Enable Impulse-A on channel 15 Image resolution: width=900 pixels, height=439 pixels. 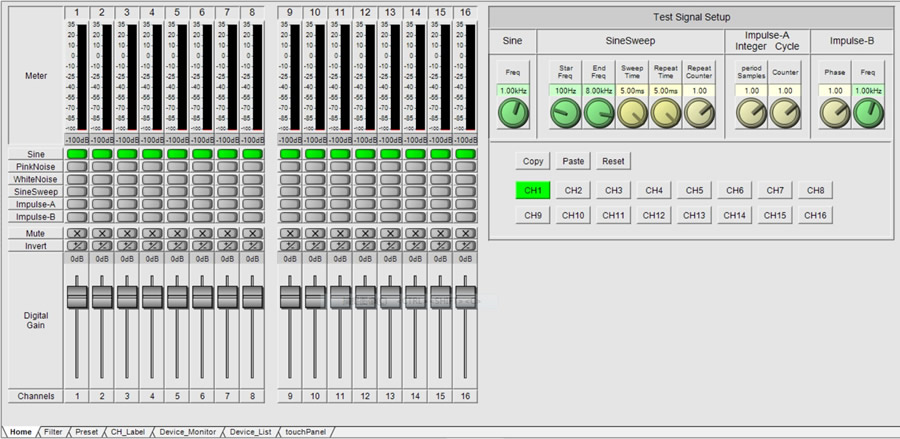point(440,204)
